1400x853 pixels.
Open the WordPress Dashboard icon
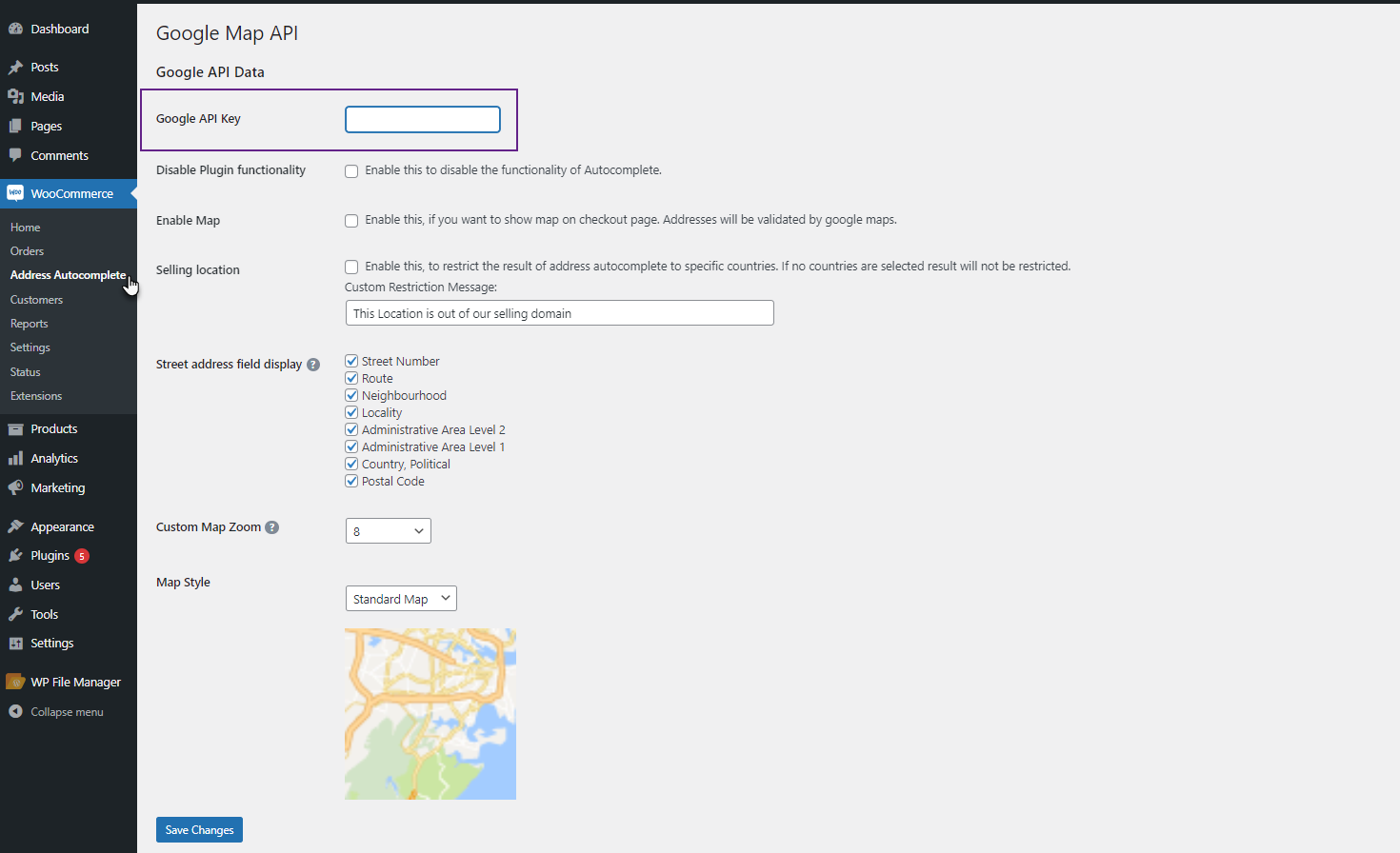pos(16,28)
